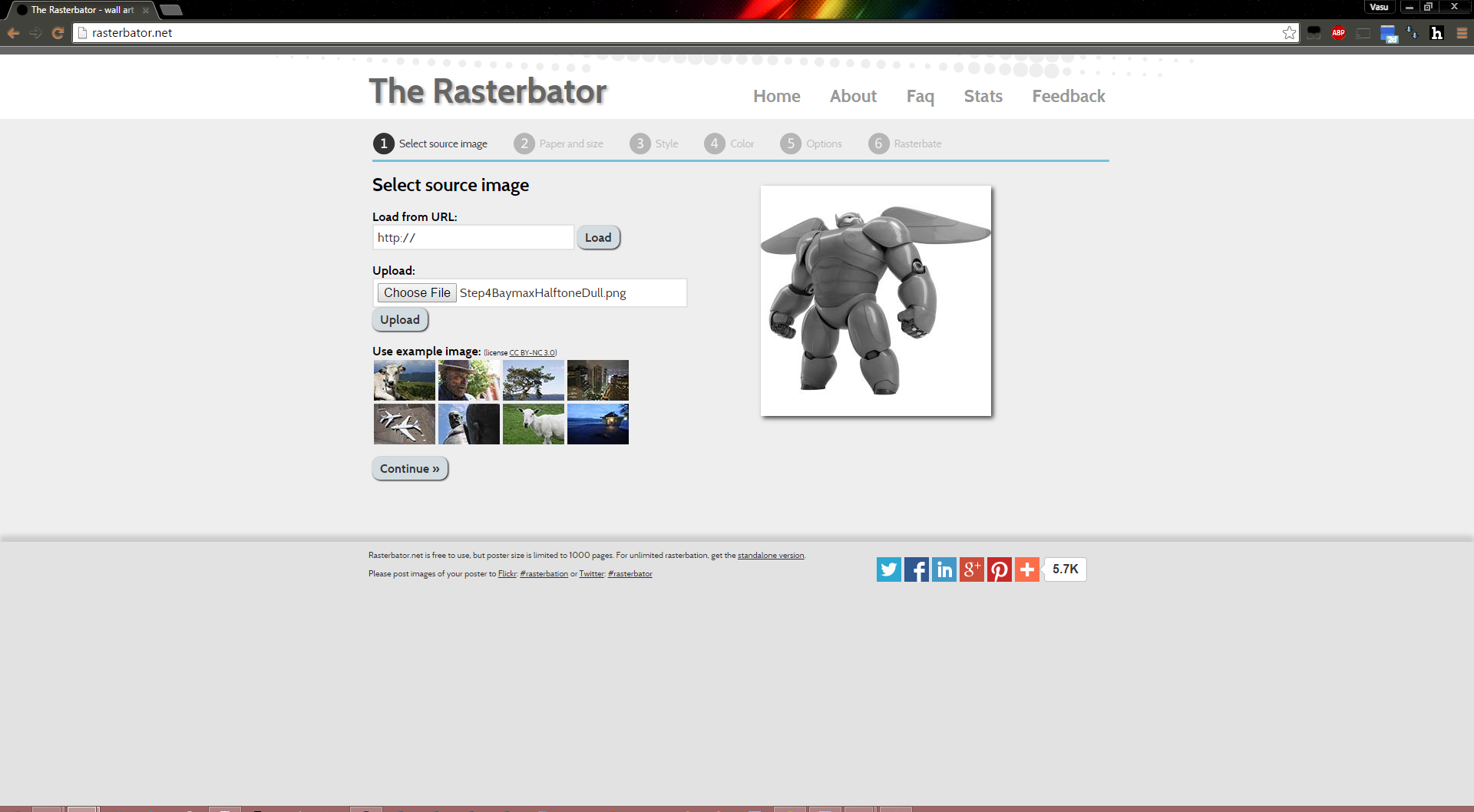Open the AdBlock Plus extension icon
Viewport: 1474px width, 812px height.
coord(1338,33)
